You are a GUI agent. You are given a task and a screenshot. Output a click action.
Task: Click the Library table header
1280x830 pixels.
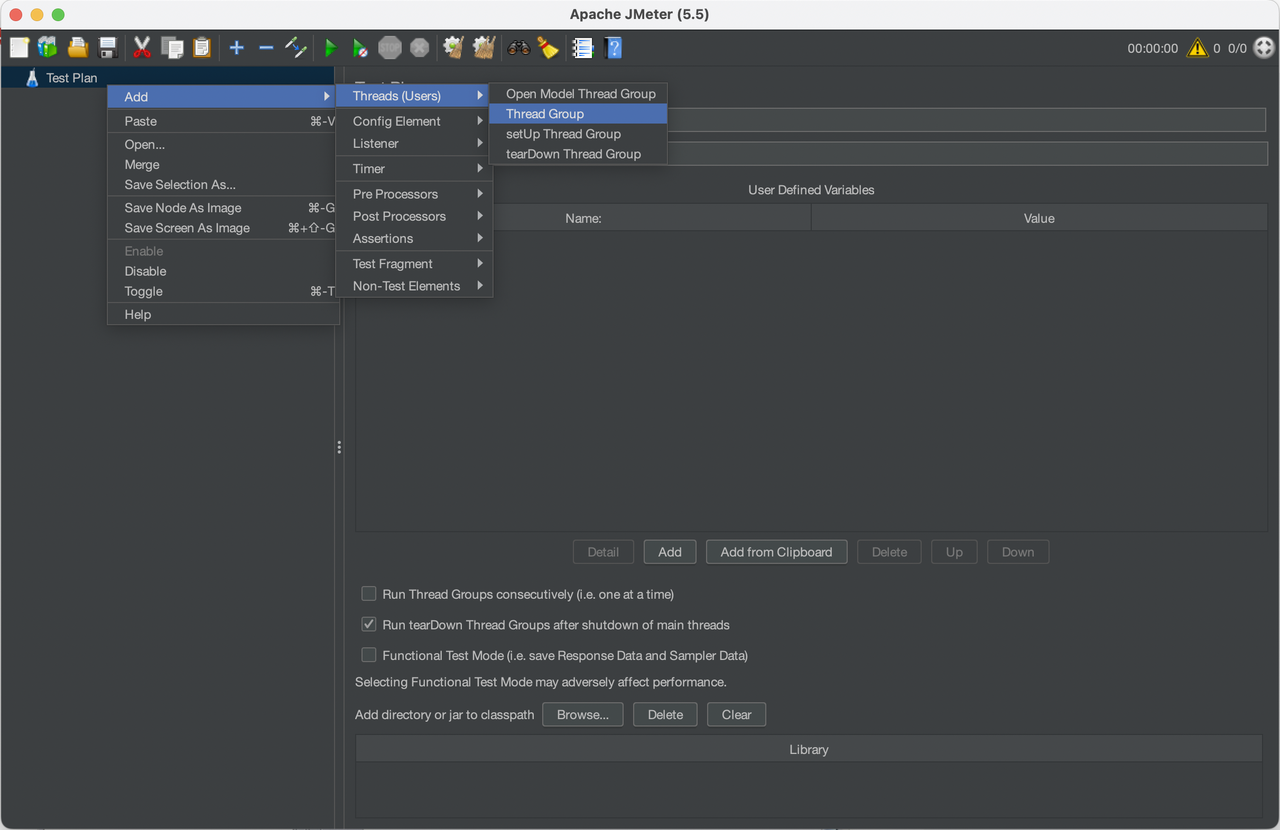(809, 749)
